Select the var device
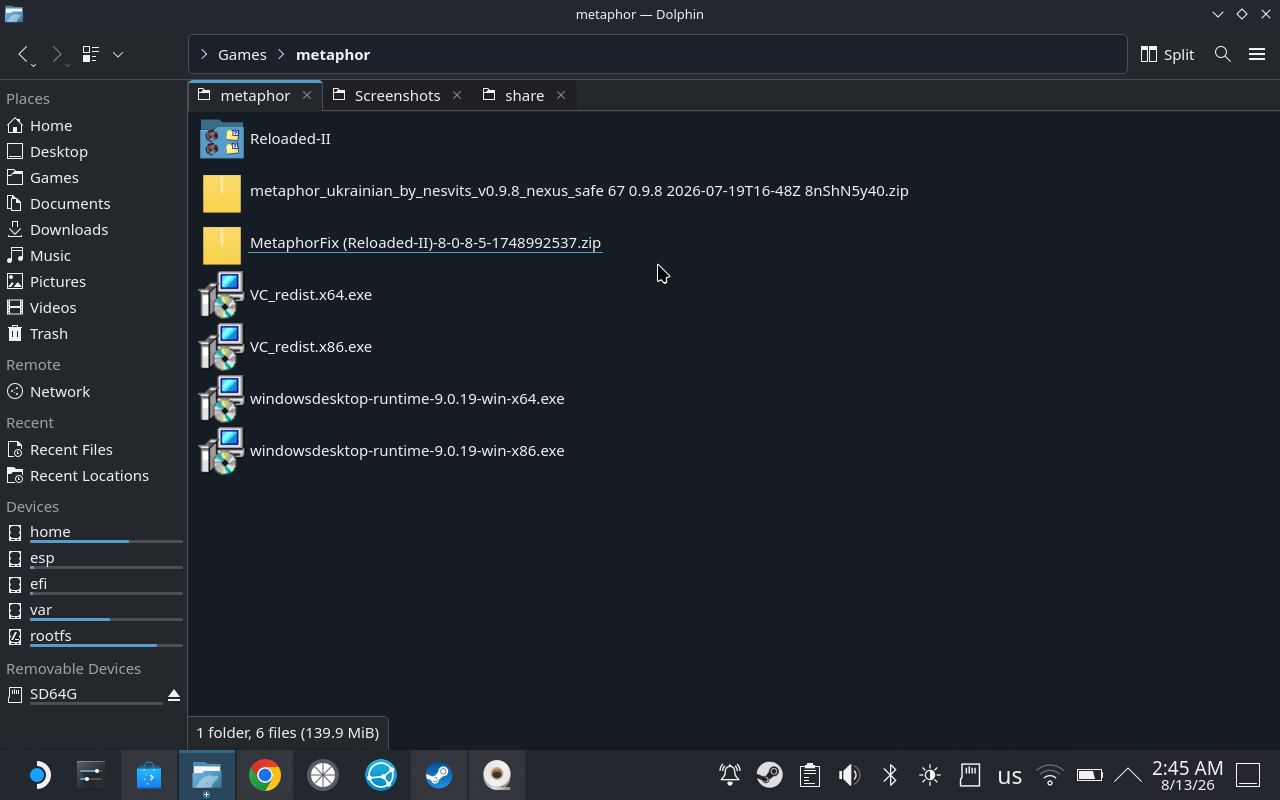This screenshot has width=1280, height=800. [93, 610]
